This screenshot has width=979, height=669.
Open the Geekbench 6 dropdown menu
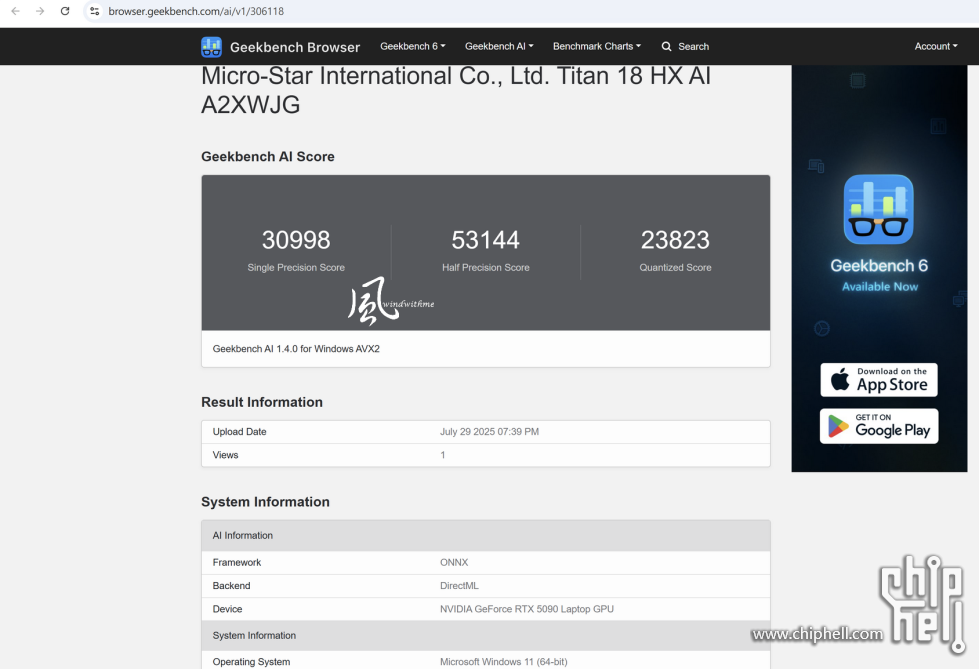(413, 46)
